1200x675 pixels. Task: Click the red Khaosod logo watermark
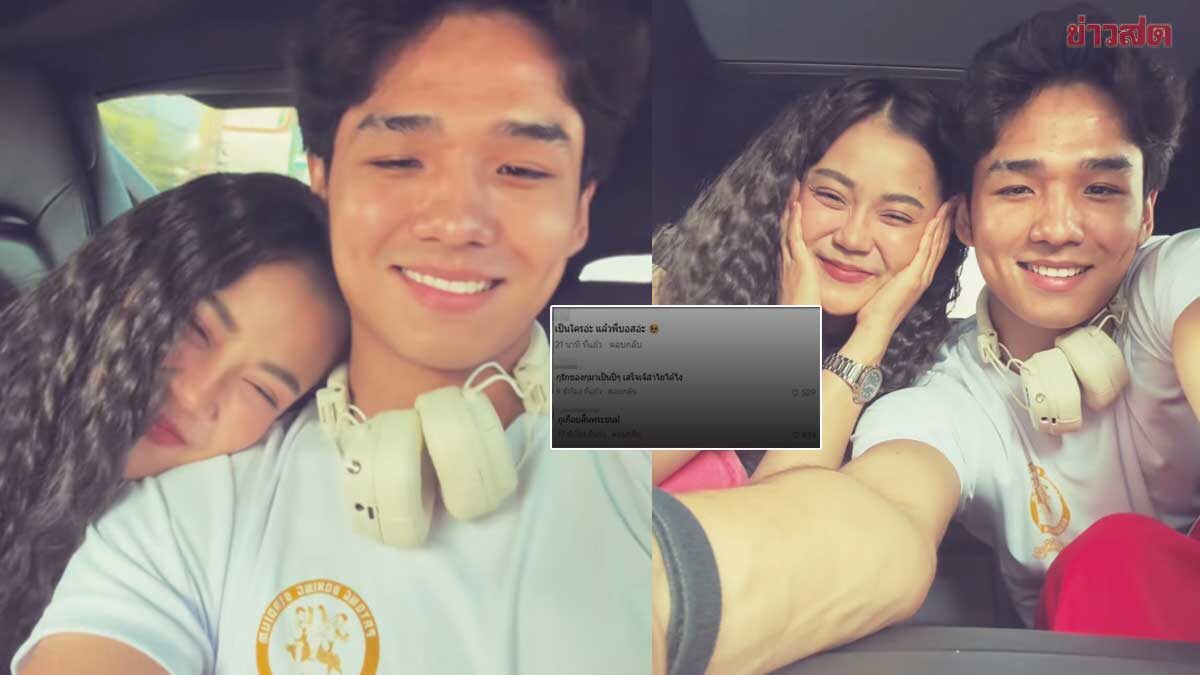pyautogui.click(x=1117, y=33)
